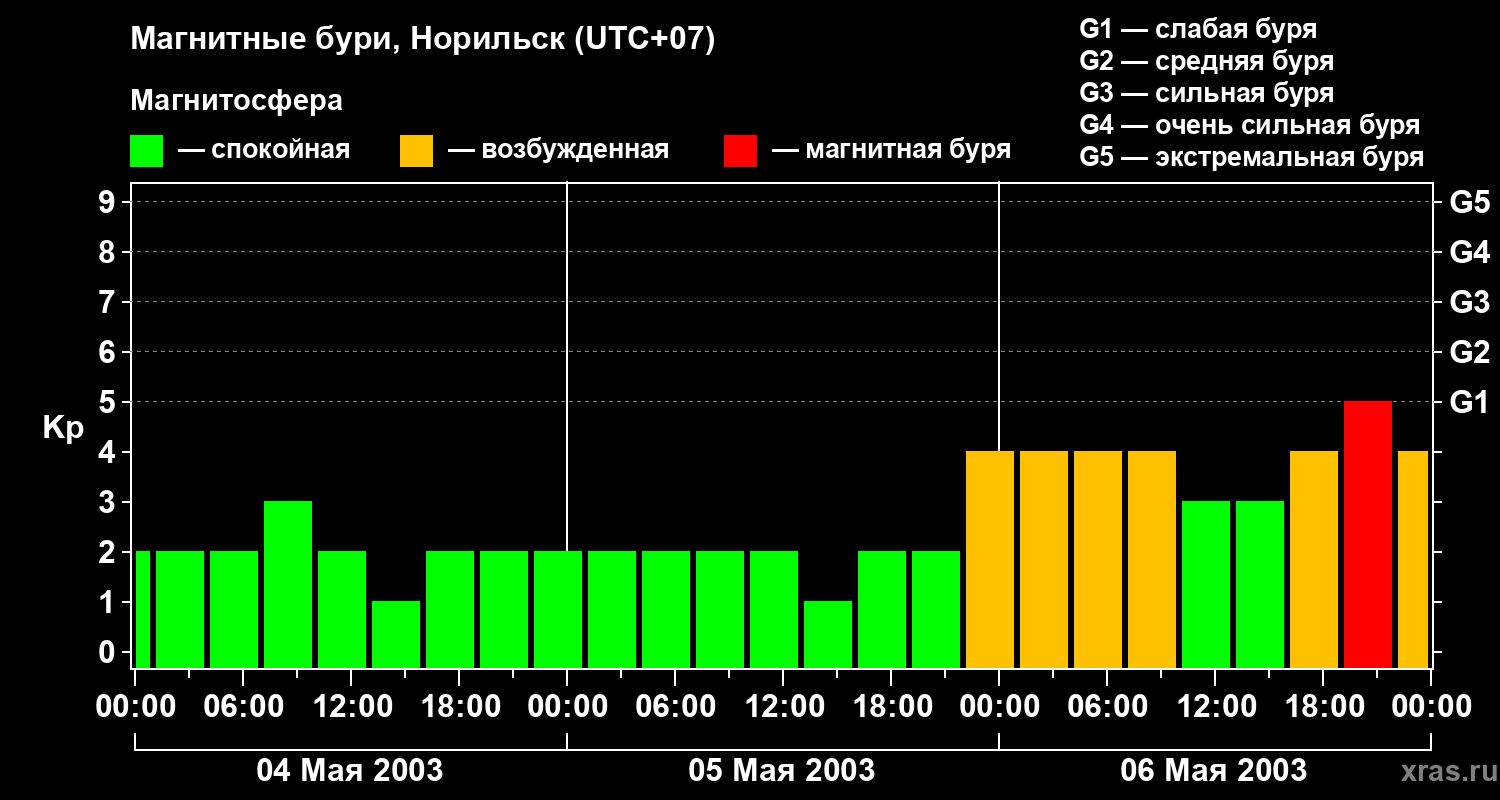Click the narrow first green bar at chart start
1500x800 pixels.
click(142, 609)
